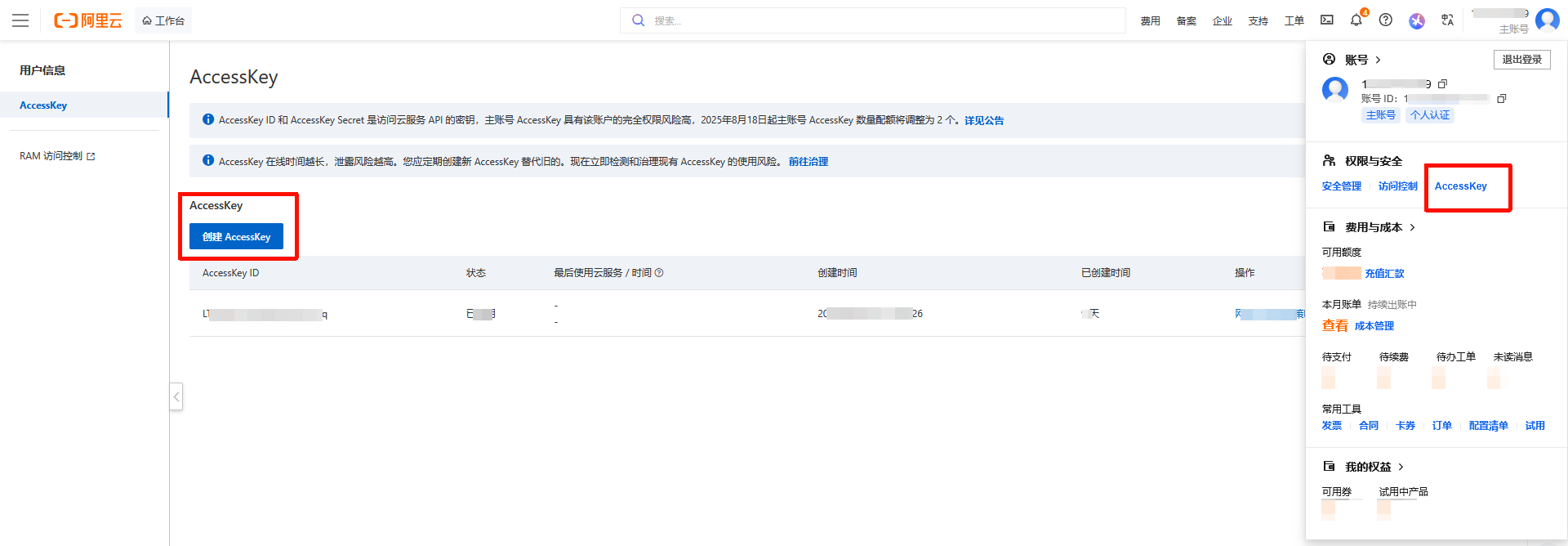Open the hamburger navigation menu
The height and width of the screenshot is (546, 1568).
tap(20, 20)
